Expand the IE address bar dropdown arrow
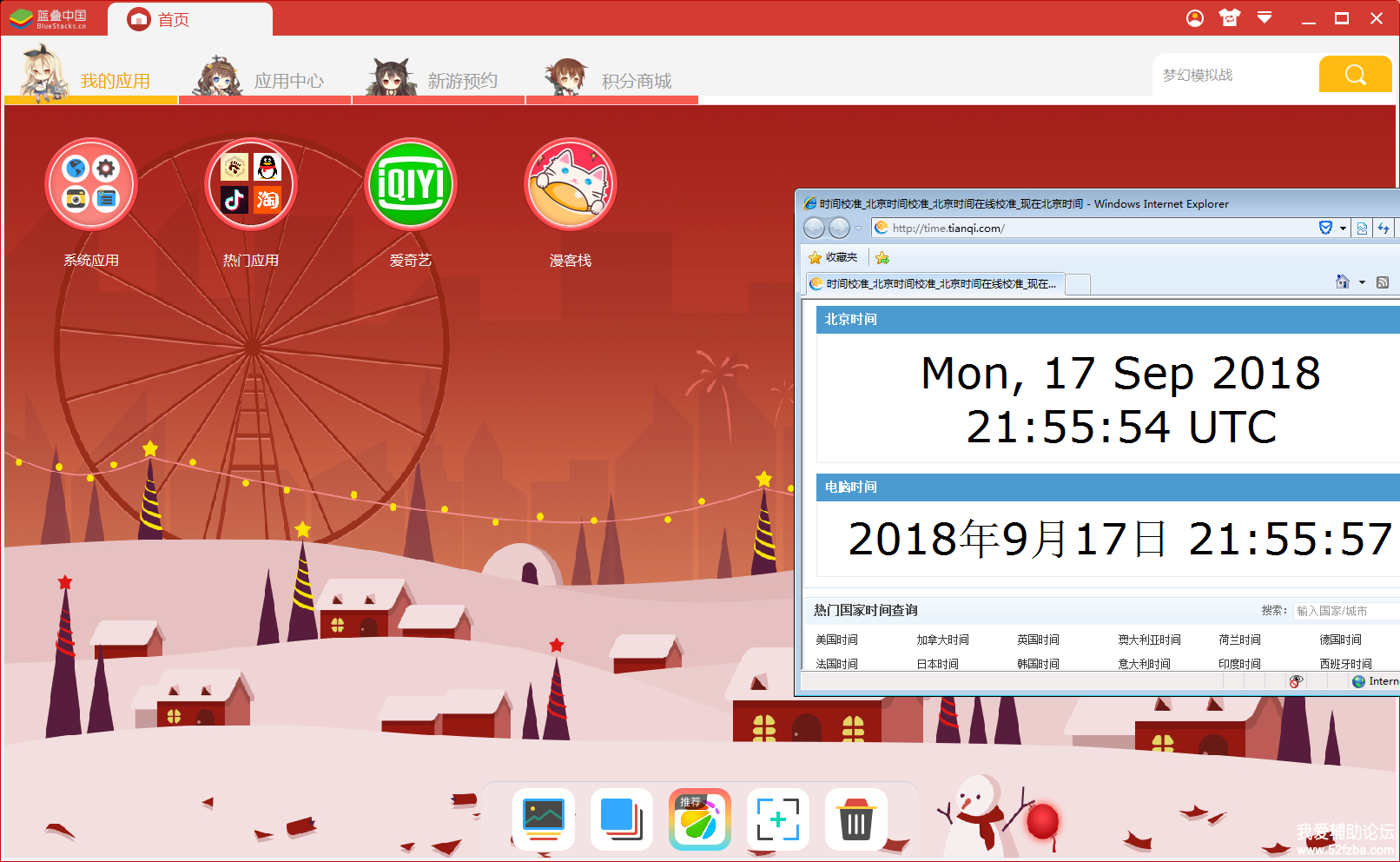 pos(1343,229)
